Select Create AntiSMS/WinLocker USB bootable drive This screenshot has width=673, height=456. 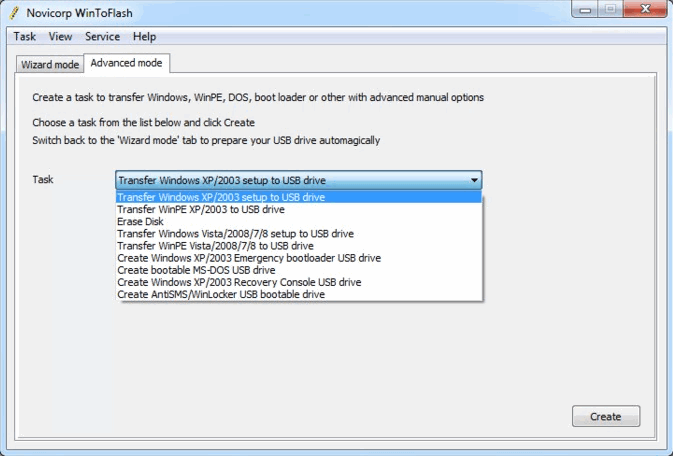(x=221, y=294)
